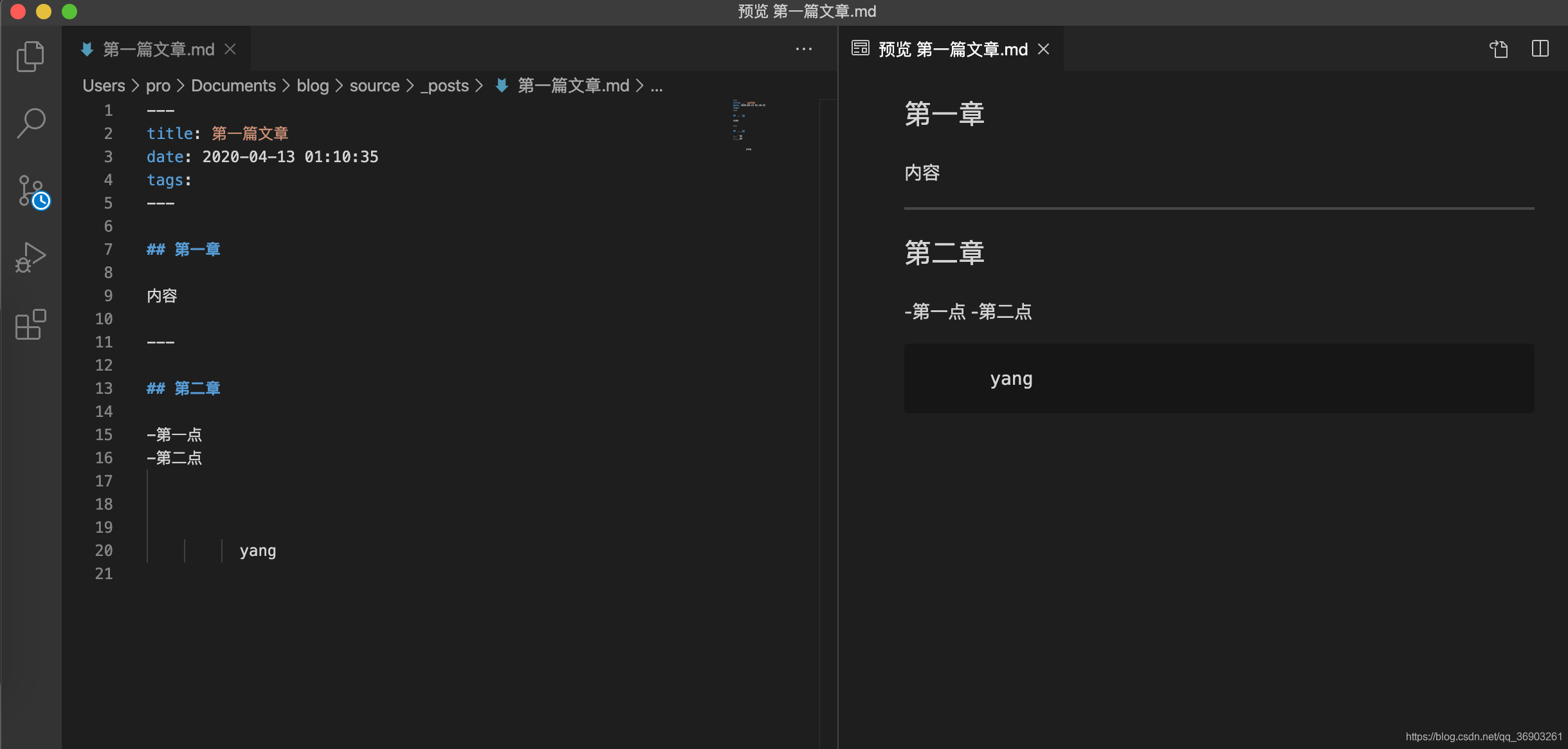Image resolution: width=1568 pixels, height=749 pixels.
Task: Select the 第一篇文章.md editor tab
Action: (156, 49)
